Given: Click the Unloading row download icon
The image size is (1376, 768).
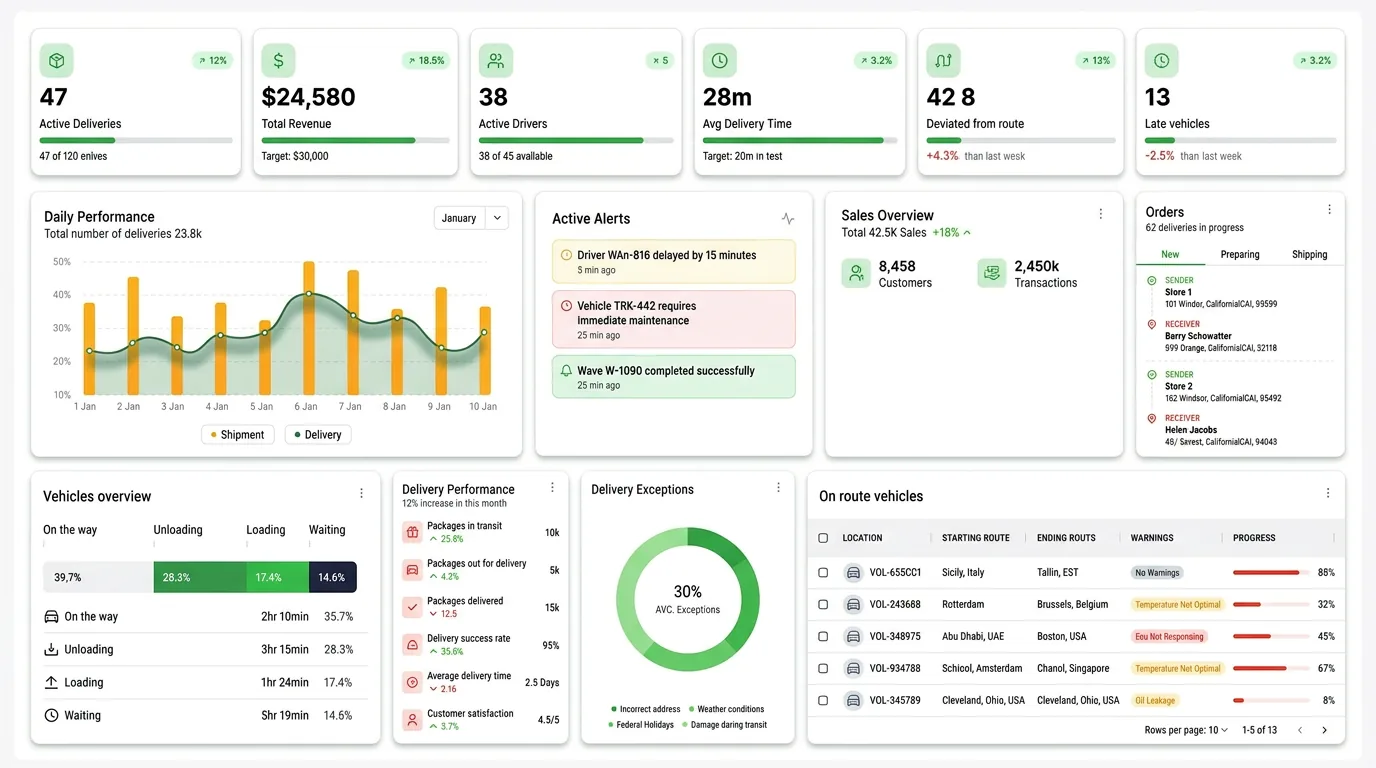Looking at the screenshot, I should (x=51, y=649).
